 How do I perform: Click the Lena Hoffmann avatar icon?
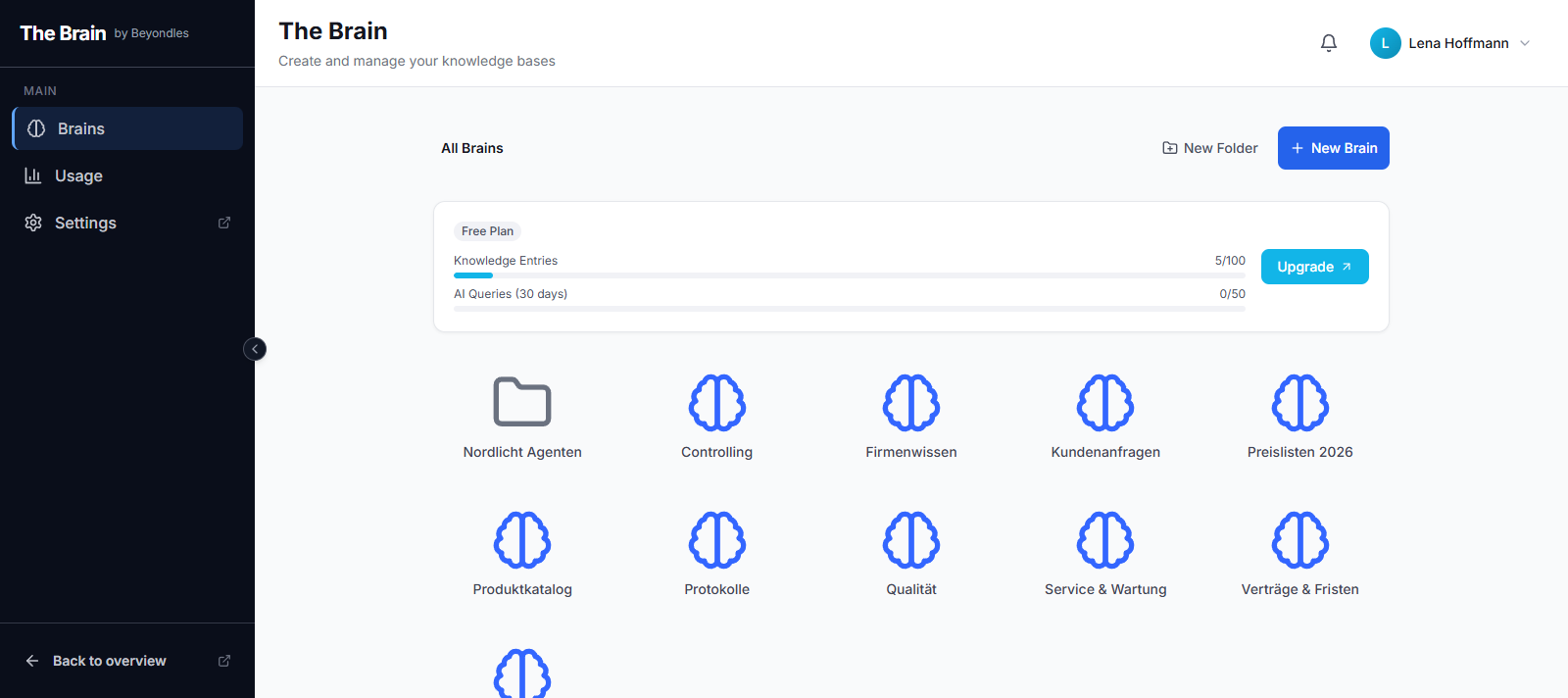click(x=1386, y=43)
